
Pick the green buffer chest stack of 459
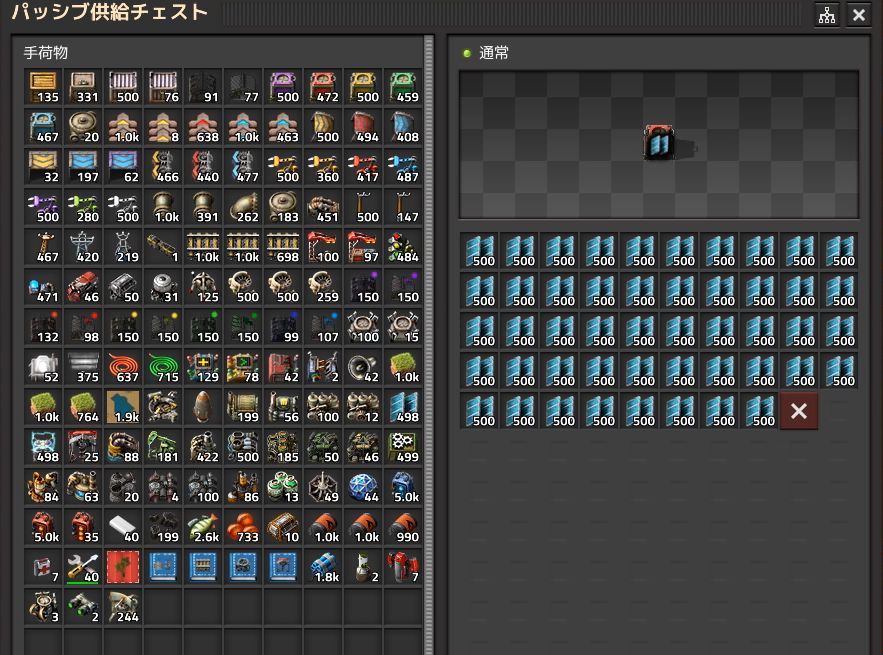[403, 87]
